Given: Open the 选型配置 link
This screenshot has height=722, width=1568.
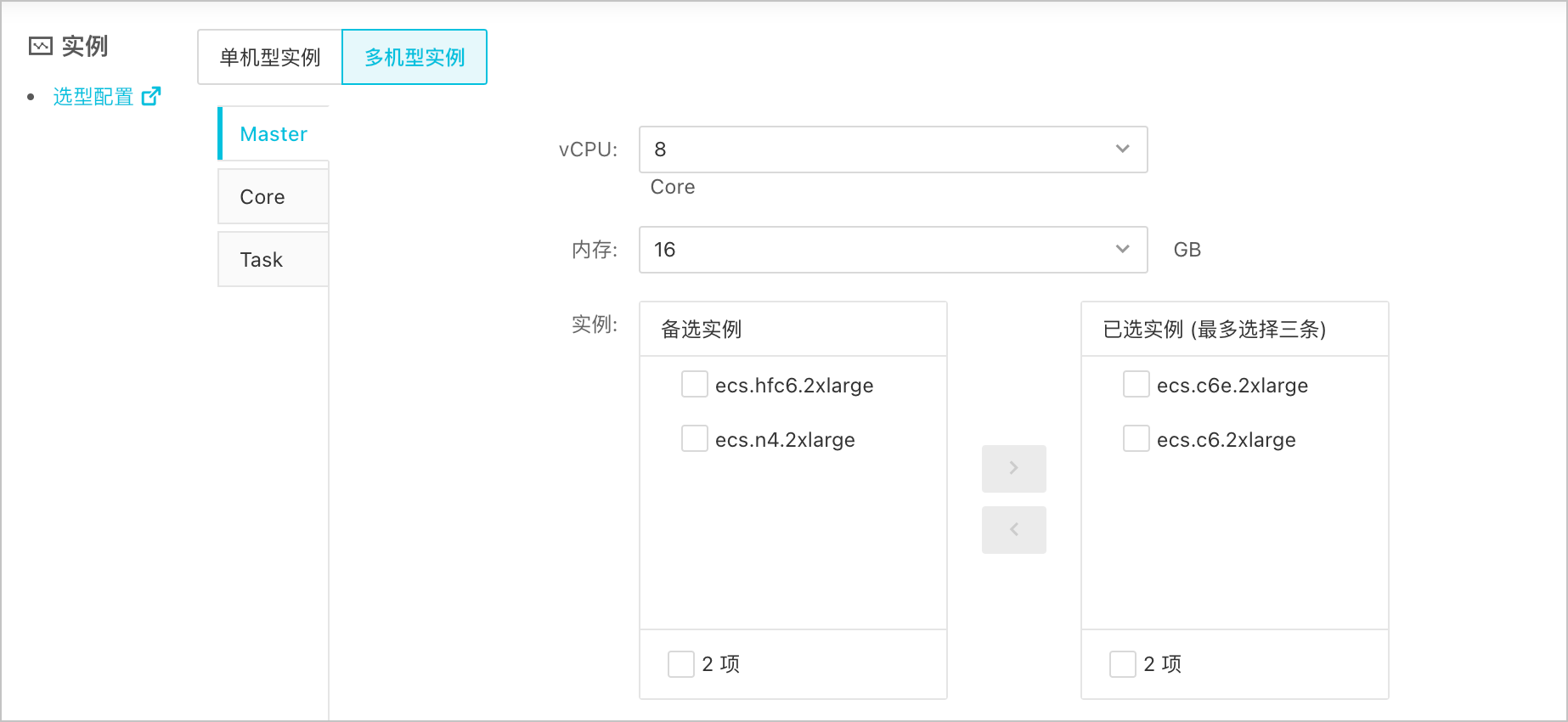Looking at the screenshot, I should coord(93,97).
